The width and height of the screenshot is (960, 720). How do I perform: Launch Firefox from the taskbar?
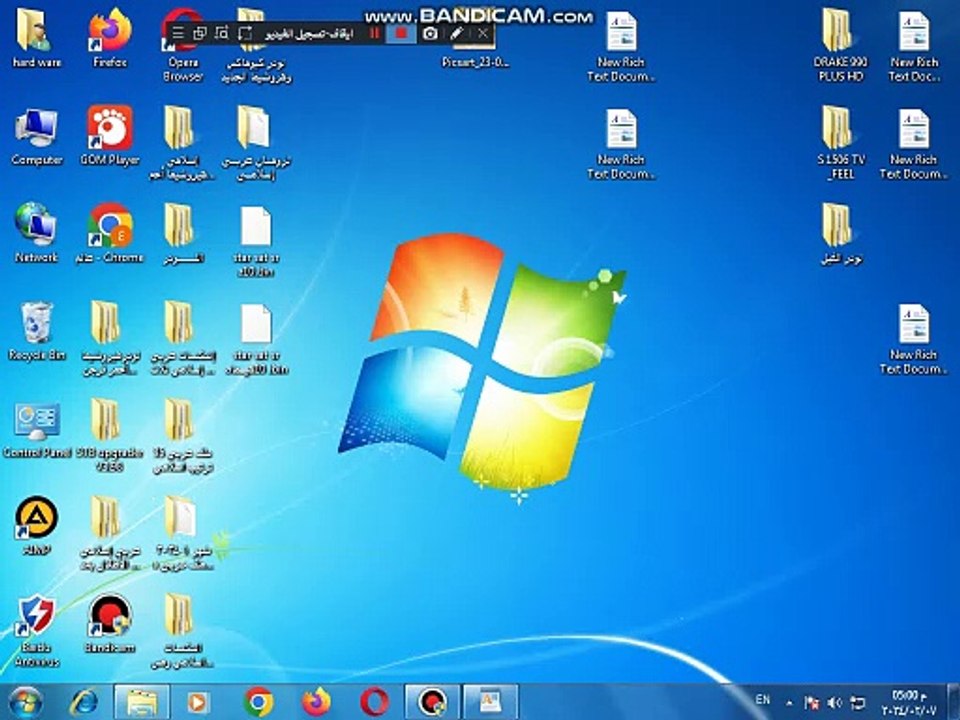[x=316, y=702]
